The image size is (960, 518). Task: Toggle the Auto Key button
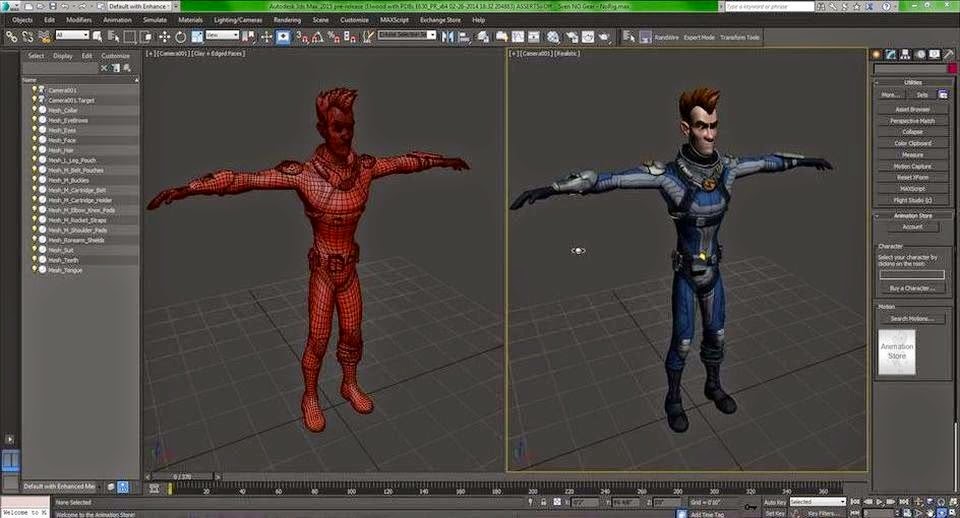tap(774, 502)
